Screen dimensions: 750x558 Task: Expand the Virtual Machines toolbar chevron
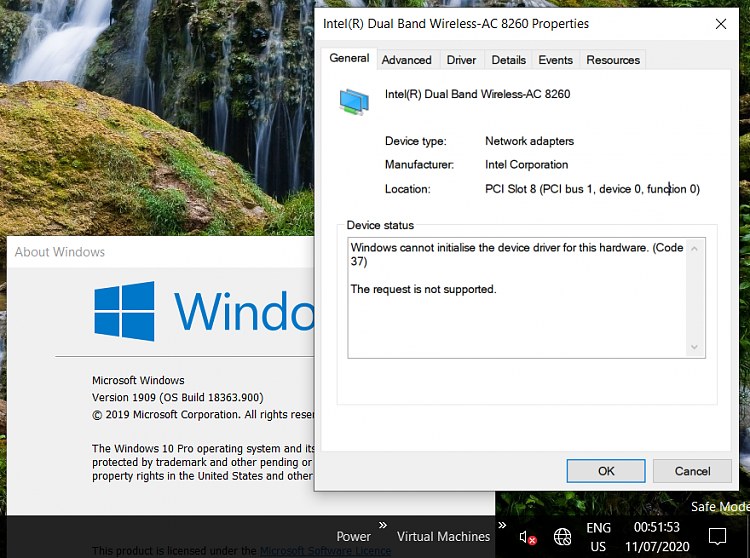click(502, 525)
